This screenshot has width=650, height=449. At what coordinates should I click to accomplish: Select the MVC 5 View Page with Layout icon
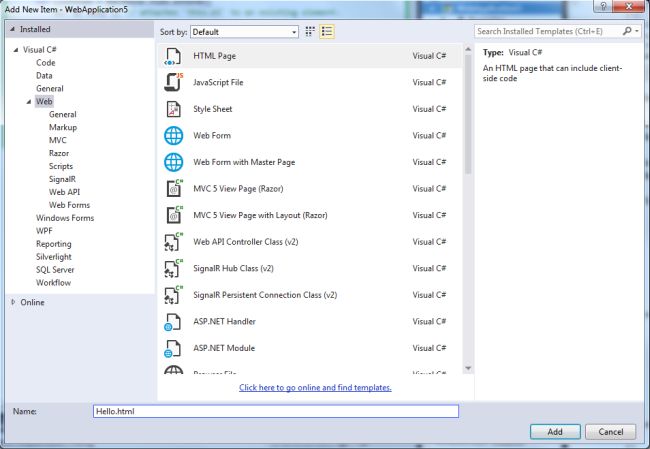pos(174,215)
